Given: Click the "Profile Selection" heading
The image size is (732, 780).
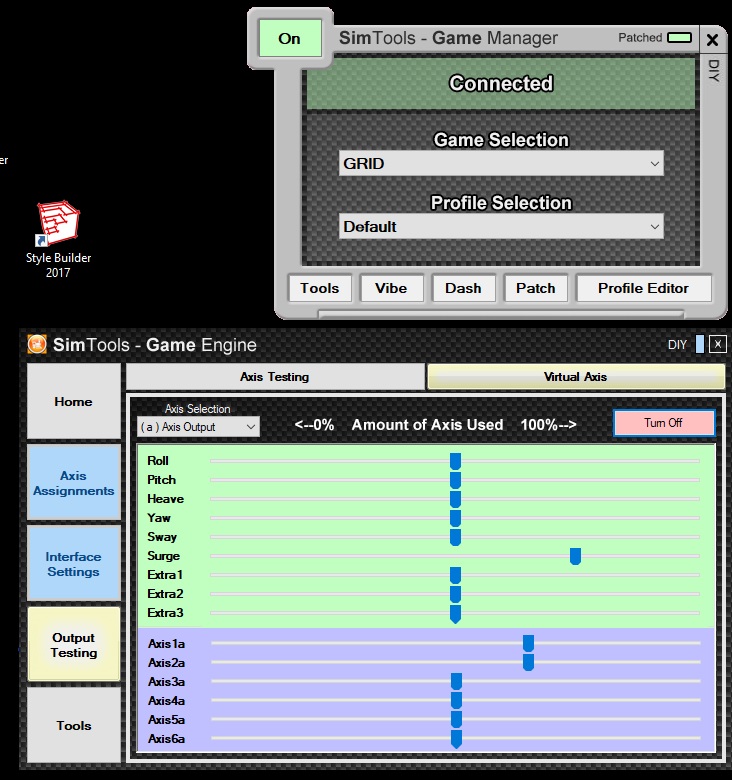Looking at the screenshot, I should click(x=501, y=203).
